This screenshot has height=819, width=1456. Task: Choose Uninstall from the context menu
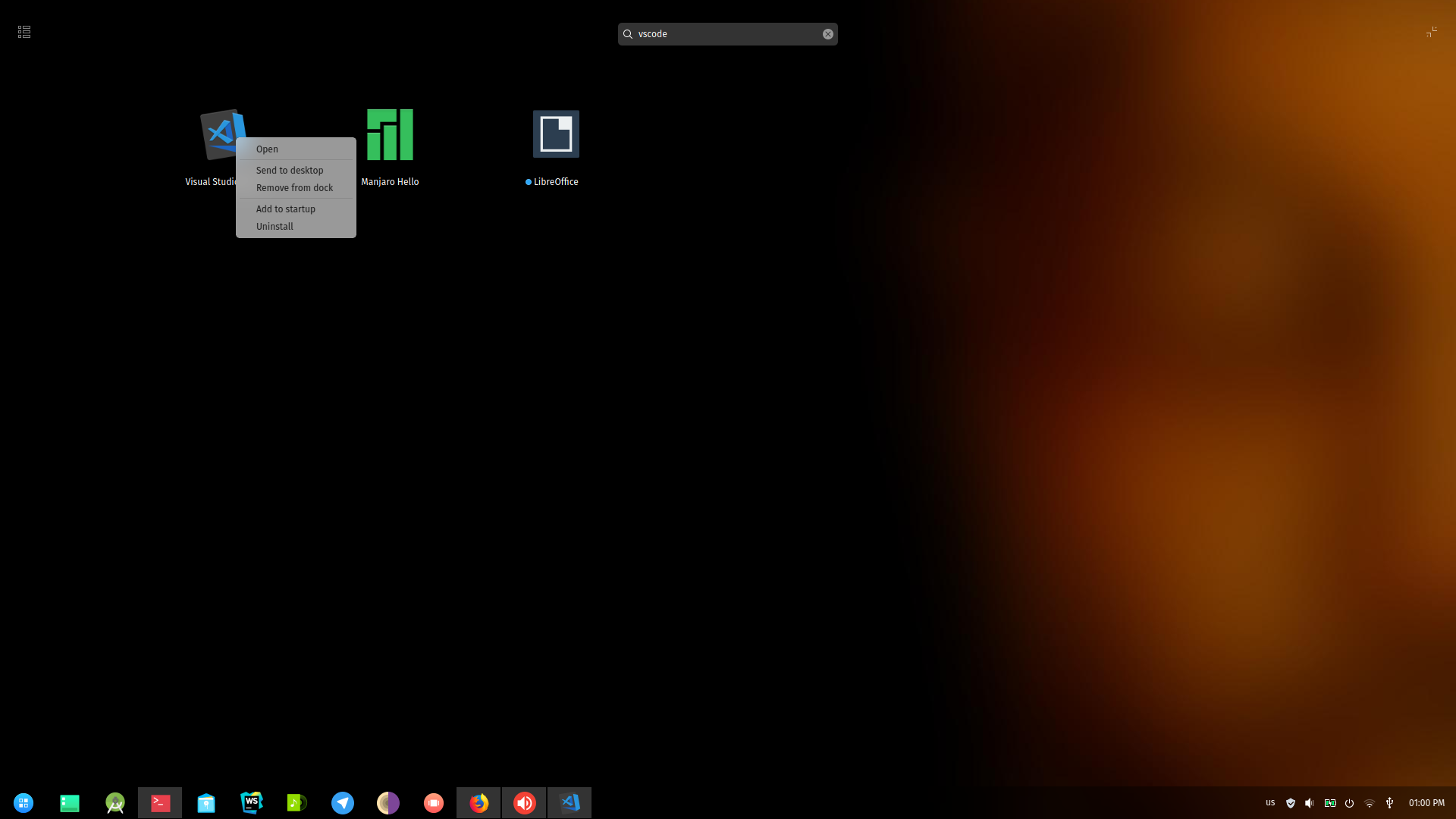coord(275,226)
